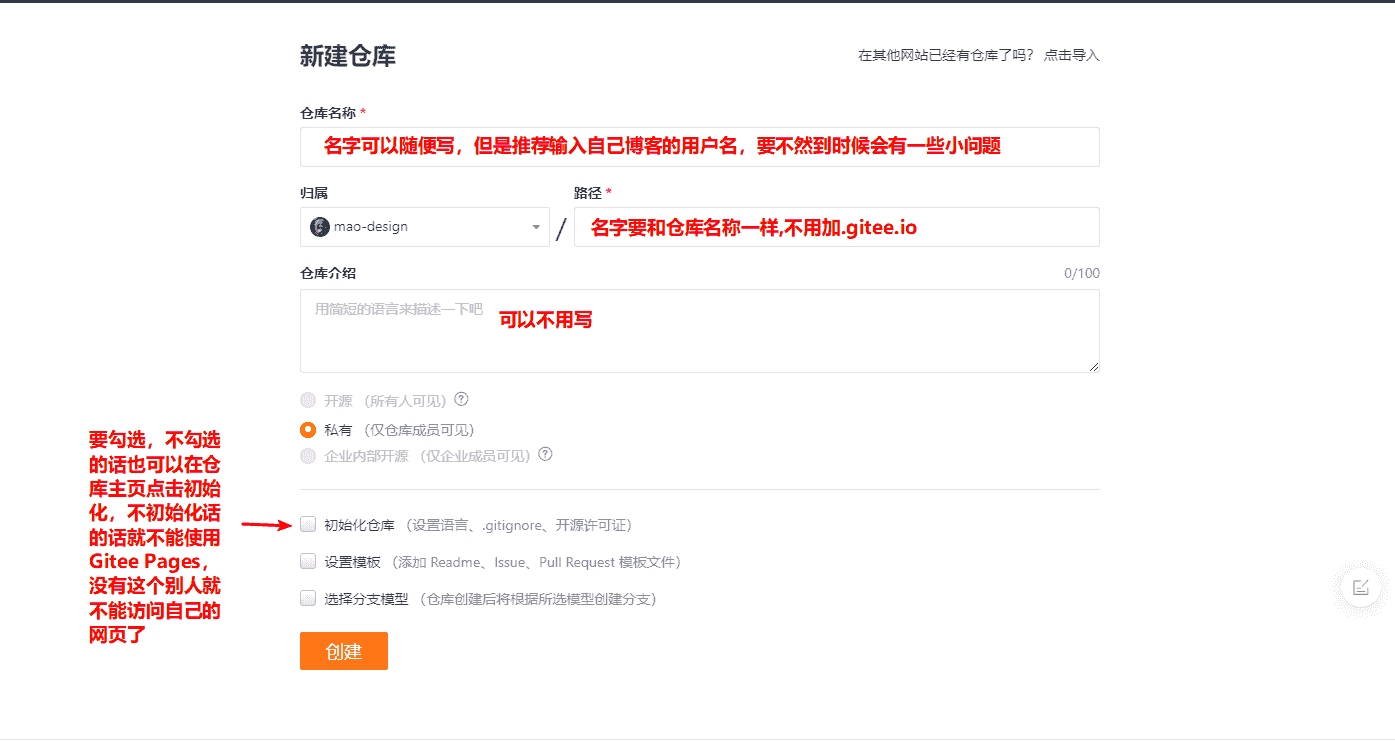Click the help icon beside 开源

pyautogui.click(x=461, y=399)
